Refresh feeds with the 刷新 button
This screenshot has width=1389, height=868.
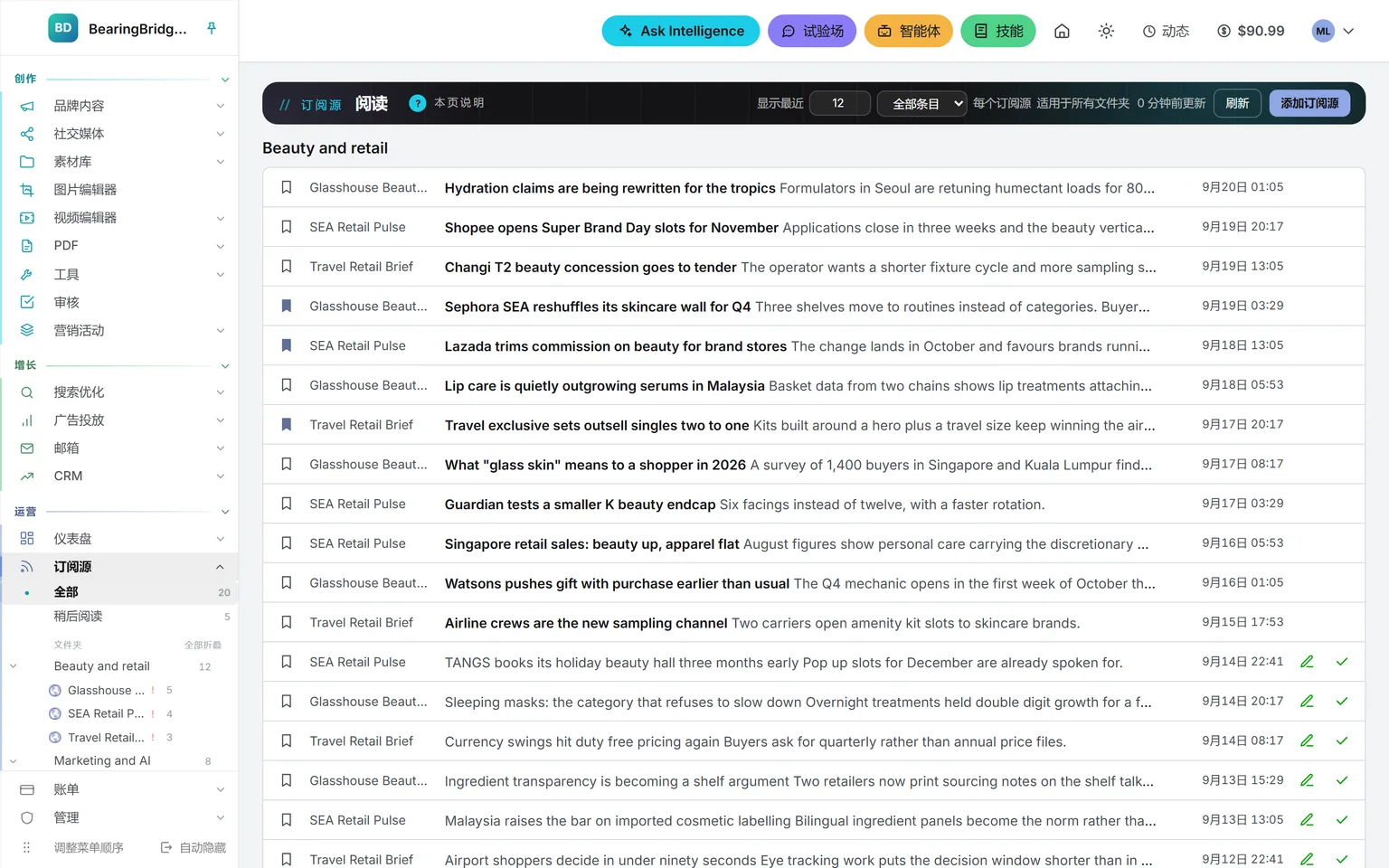[x=1237, y=103]
